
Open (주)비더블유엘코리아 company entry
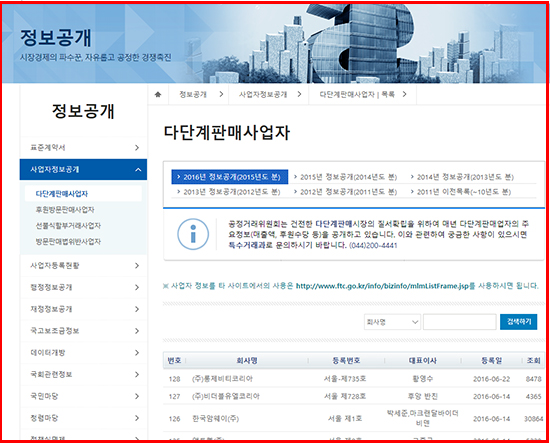[x=226, y=396]
